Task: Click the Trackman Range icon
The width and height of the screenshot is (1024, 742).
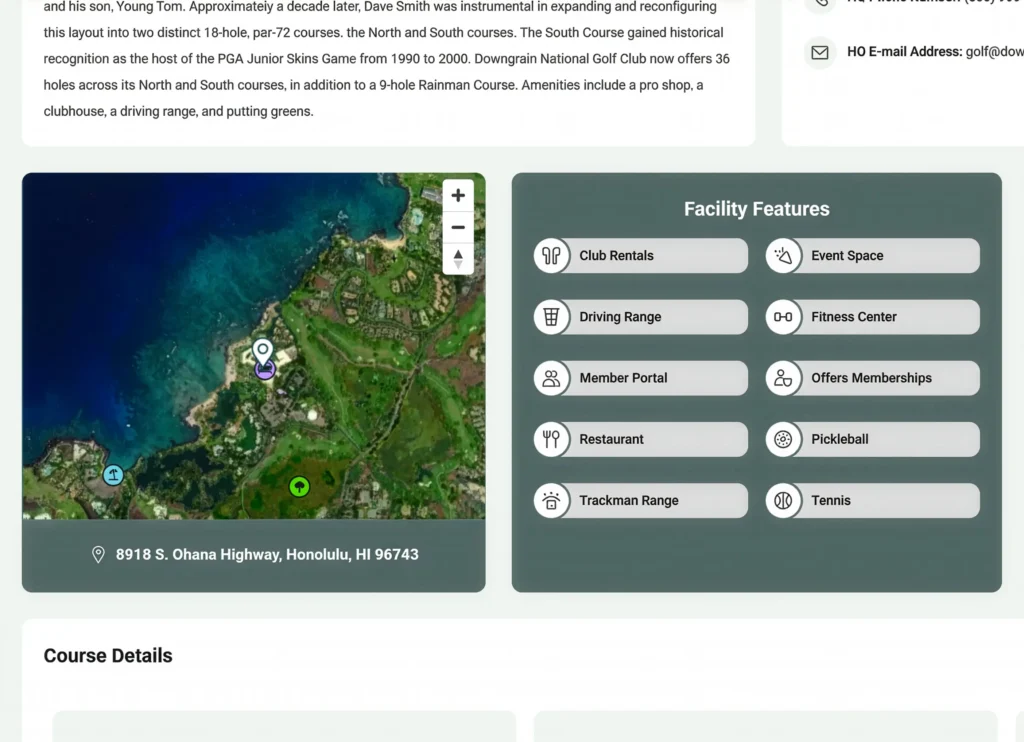Action: [x=551, y=501]
